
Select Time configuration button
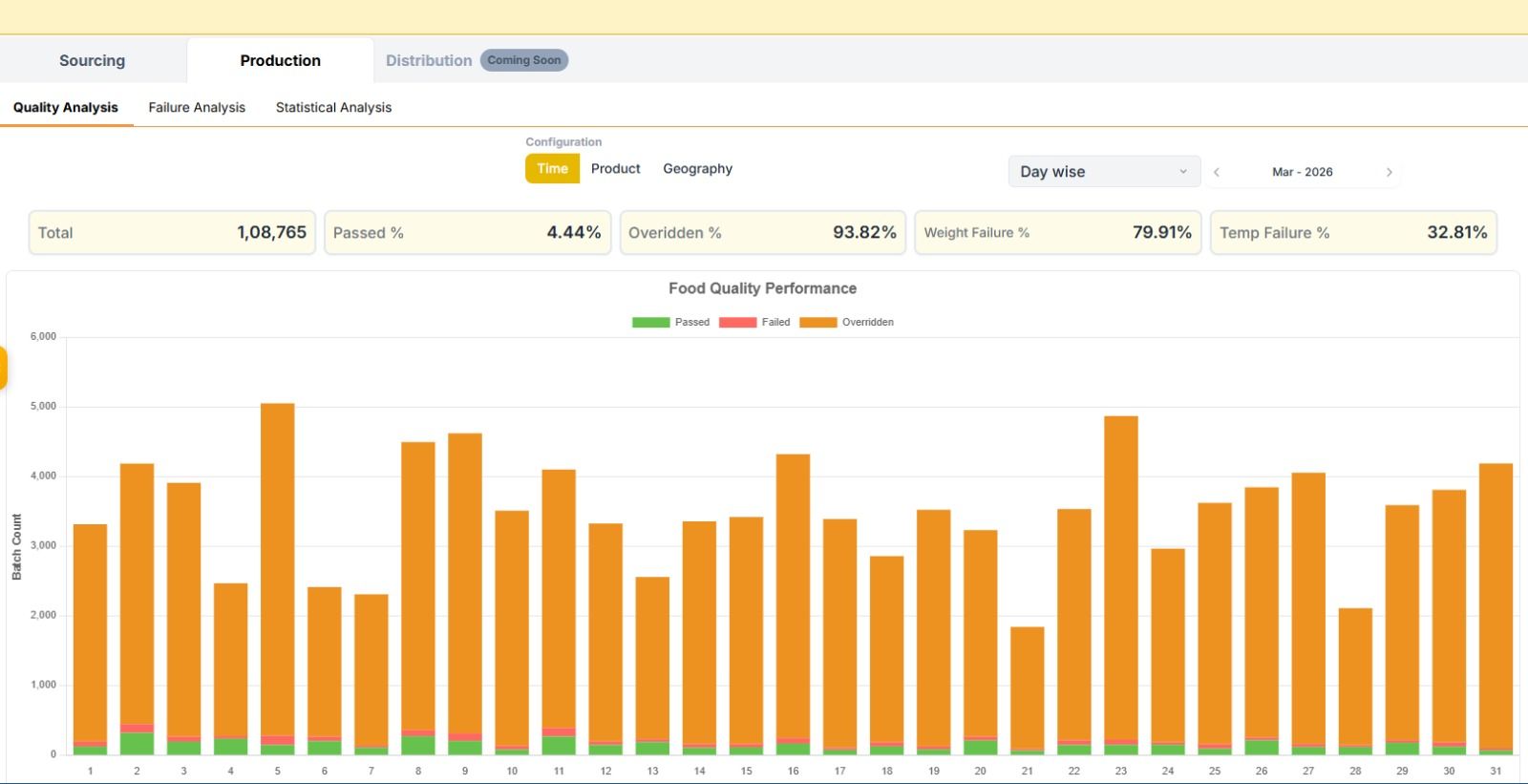click(552, 169)
